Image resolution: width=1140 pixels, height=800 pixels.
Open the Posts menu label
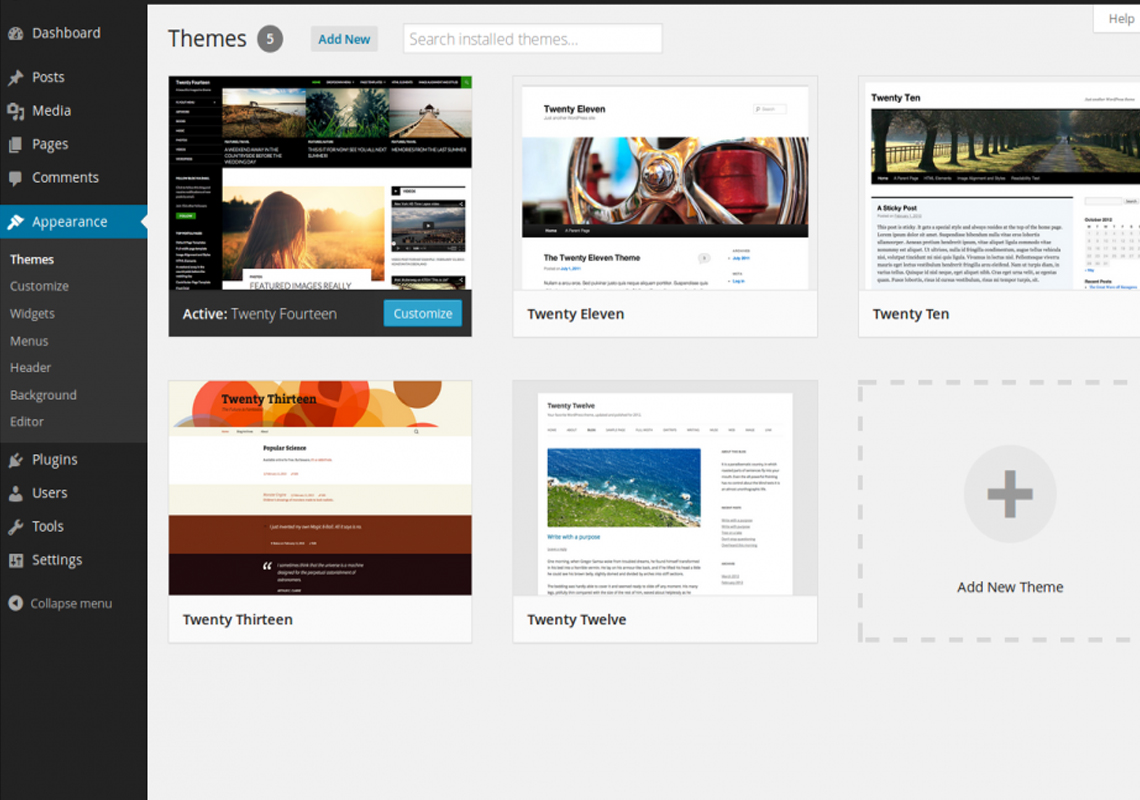[48, 77]
